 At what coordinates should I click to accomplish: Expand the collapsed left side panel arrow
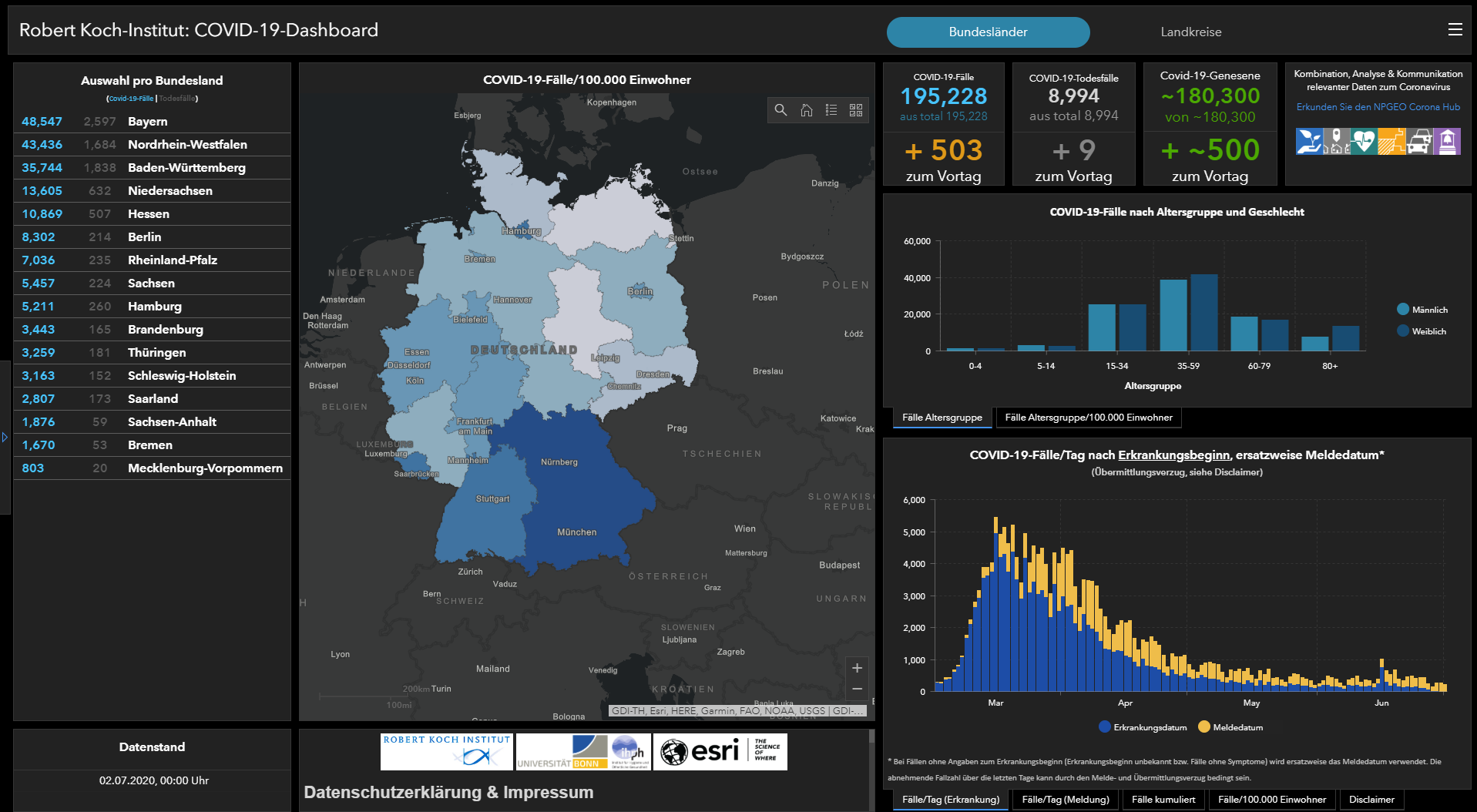point(5,438)
